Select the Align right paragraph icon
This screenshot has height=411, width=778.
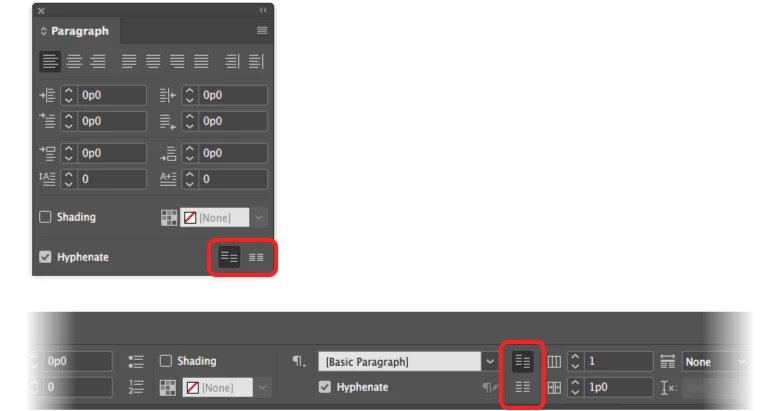(98, 62)
